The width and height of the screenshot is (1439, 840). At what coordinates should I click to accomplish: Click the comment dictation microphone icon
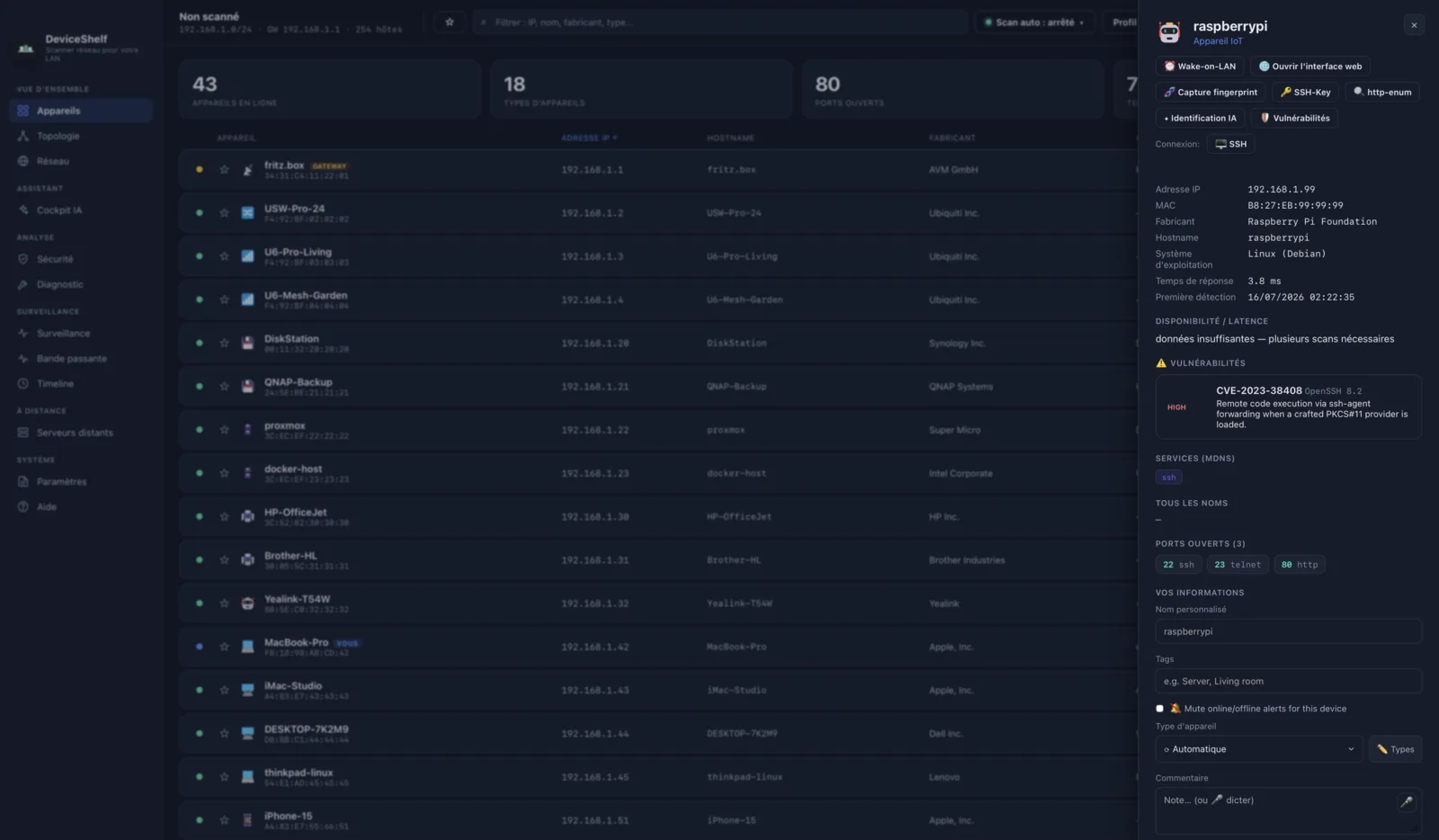[x=1407, y=801]
